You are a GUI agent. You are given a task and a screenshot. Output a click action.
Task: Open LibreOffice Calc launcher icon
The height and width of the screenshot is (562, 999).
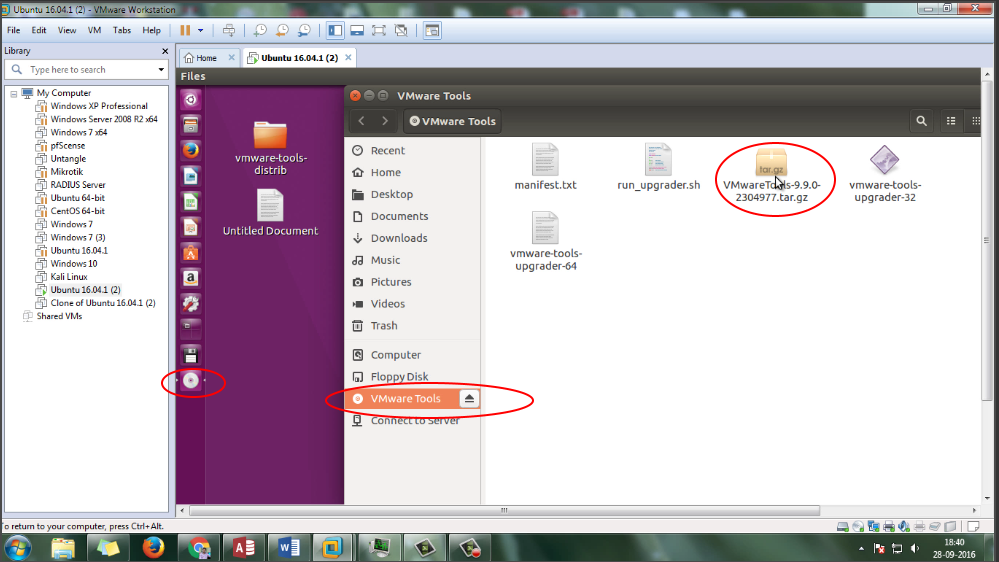point(190,201)
